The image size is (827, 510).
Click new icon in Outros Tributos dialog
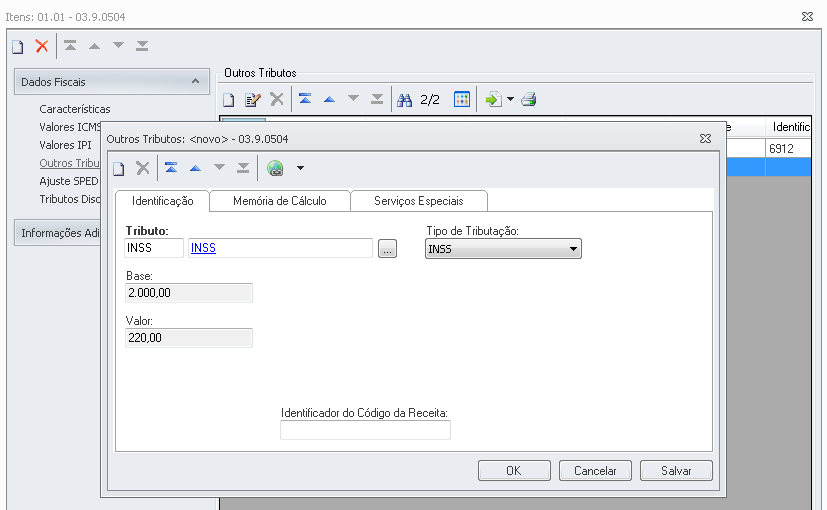119,168
